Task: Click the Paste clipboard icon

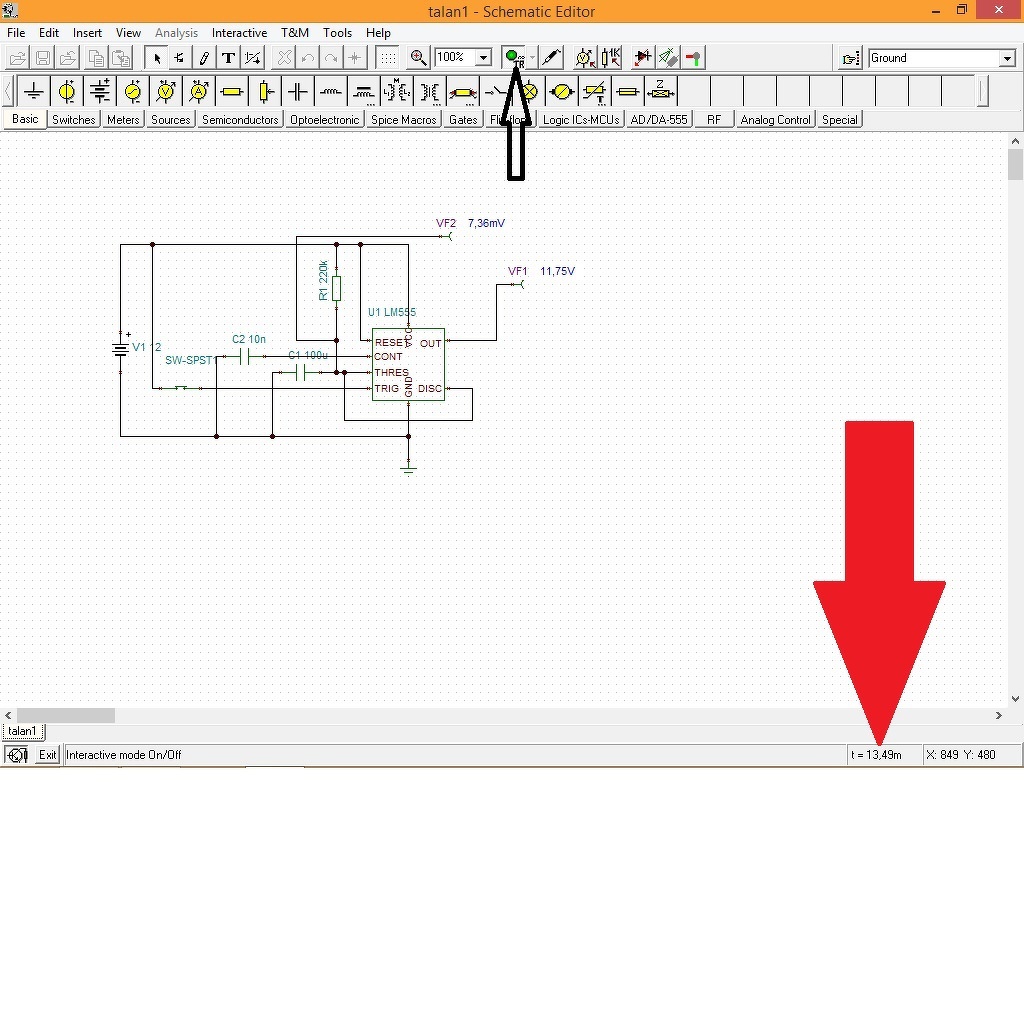Action: point(121,58)
